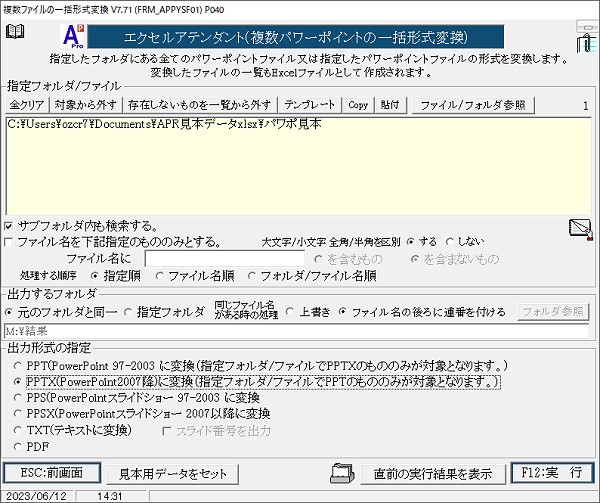The image size is (600, 503).
Task: Open ファイル/フォルダ参照 browse dialog
Action: [473, 105]
